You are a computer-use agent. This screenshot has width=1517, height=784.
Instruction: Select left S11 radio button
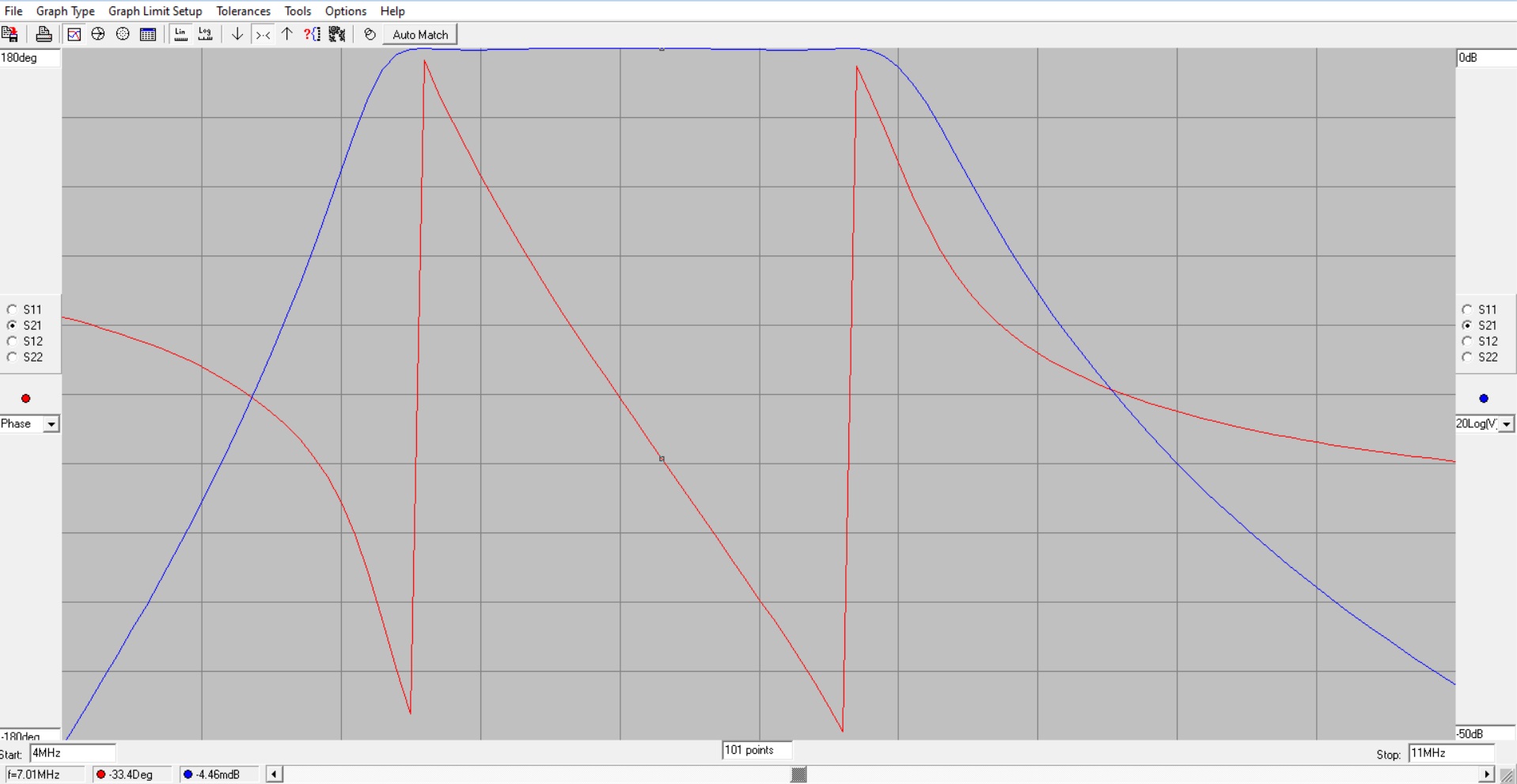click(x=12, y=309)
